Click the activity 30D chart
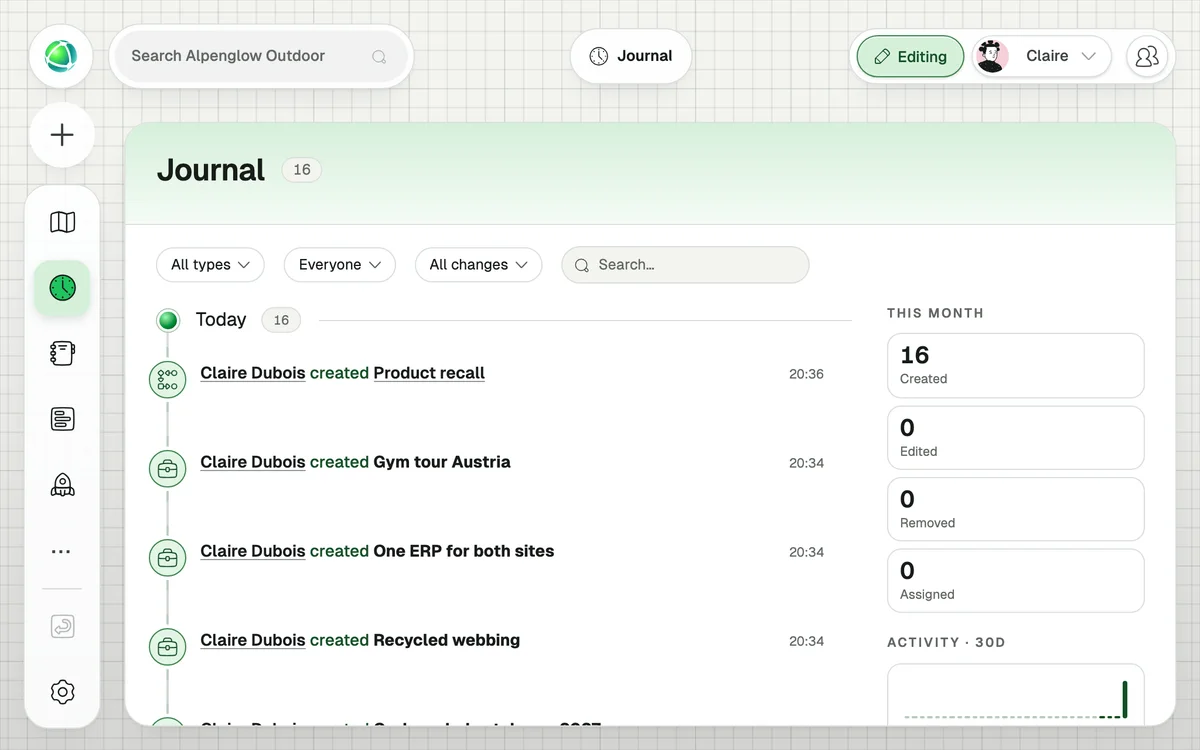The image size is (1200, 750). [x=1016, y=695]
